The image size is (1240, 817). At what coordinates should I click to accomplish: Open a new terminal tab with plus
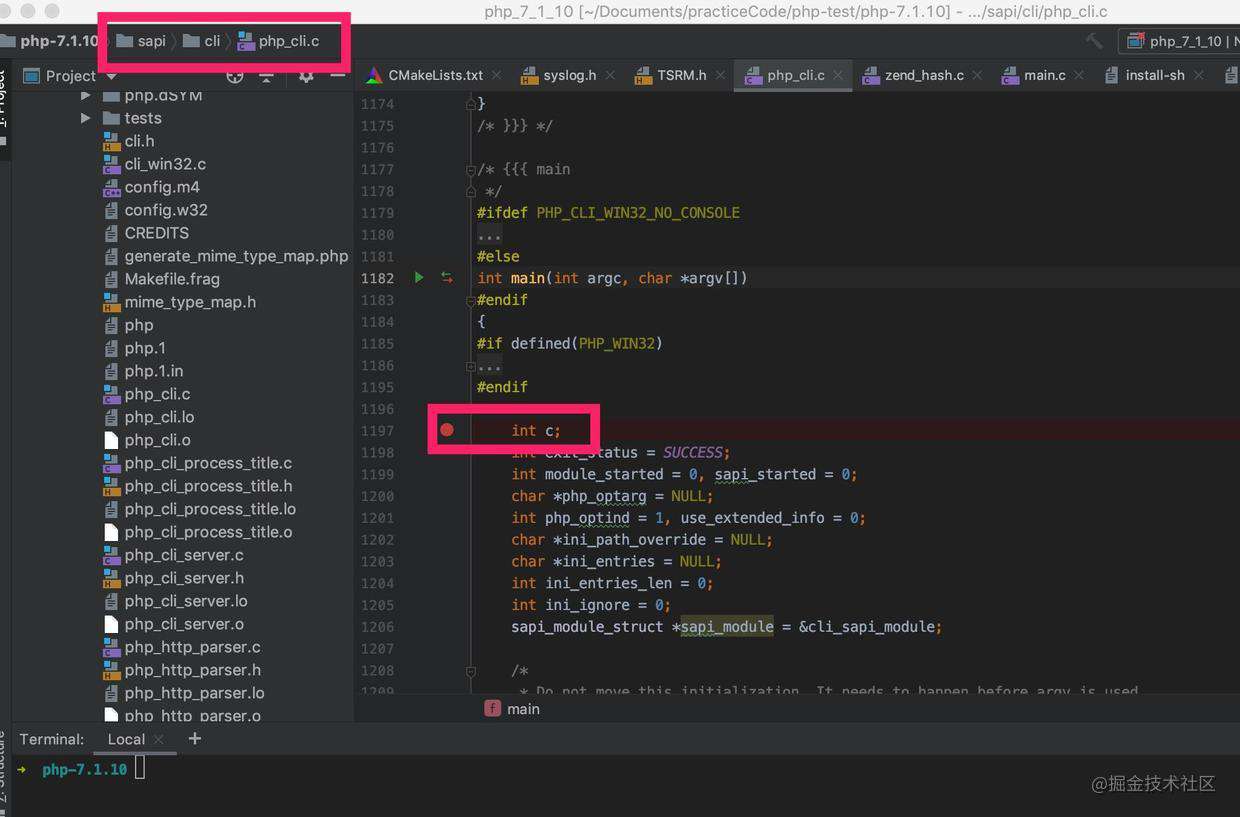[x=195, y=739]
